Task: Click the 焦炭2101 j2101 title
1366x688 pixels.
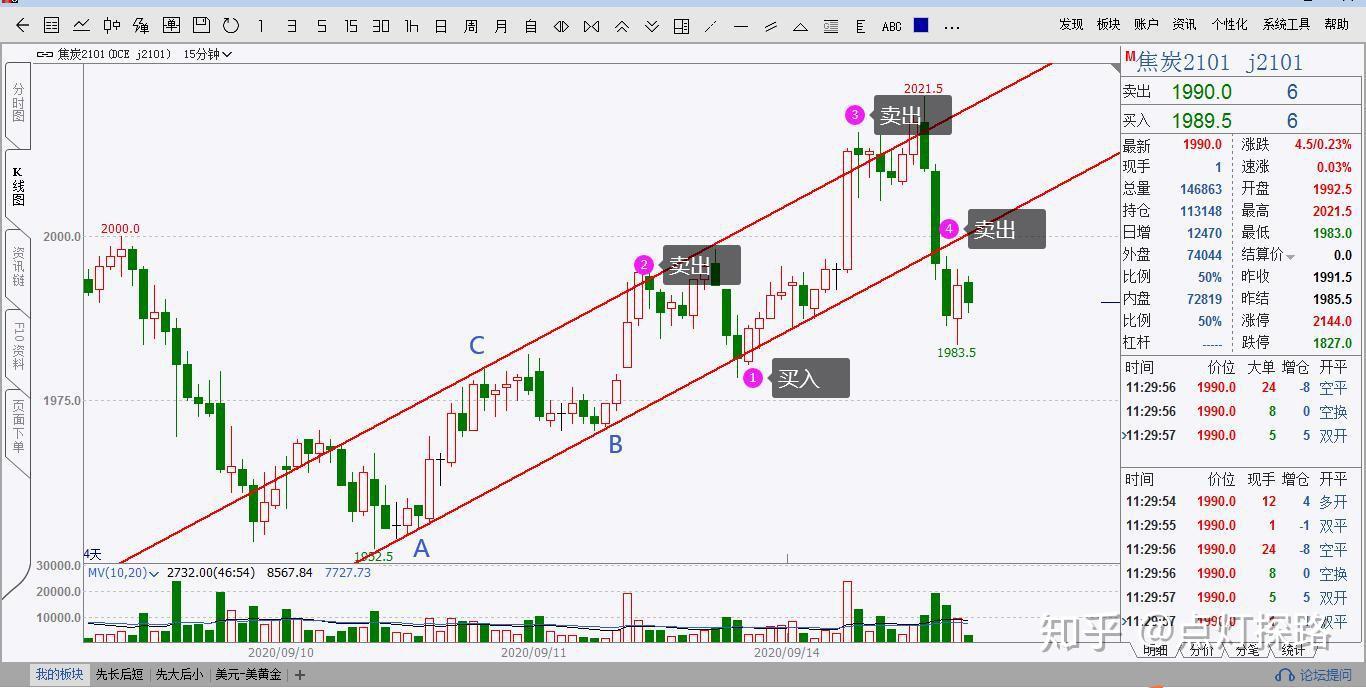Action: 1220,62
